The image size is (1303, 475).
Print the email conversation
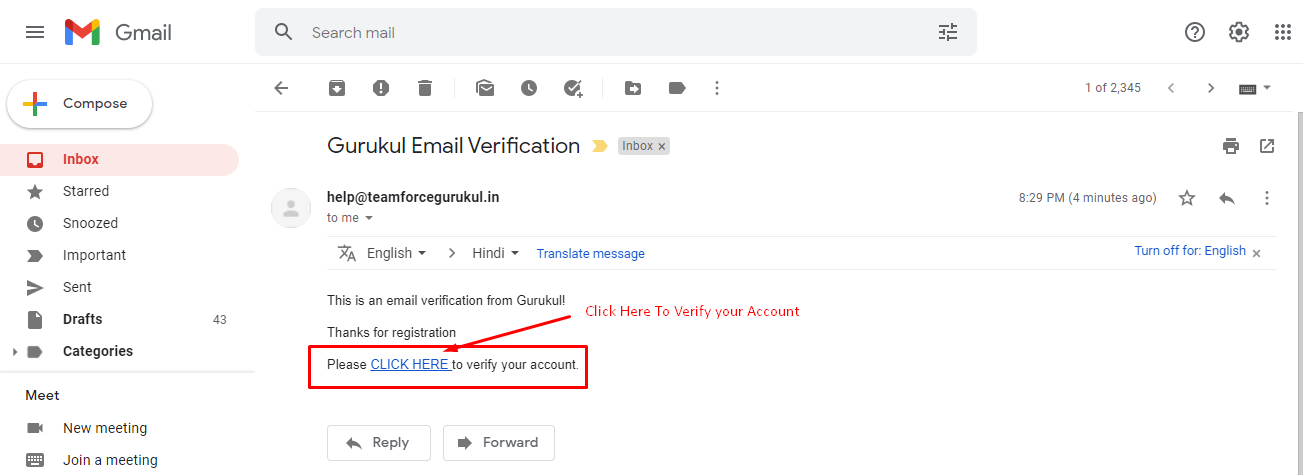point(1231,146)
